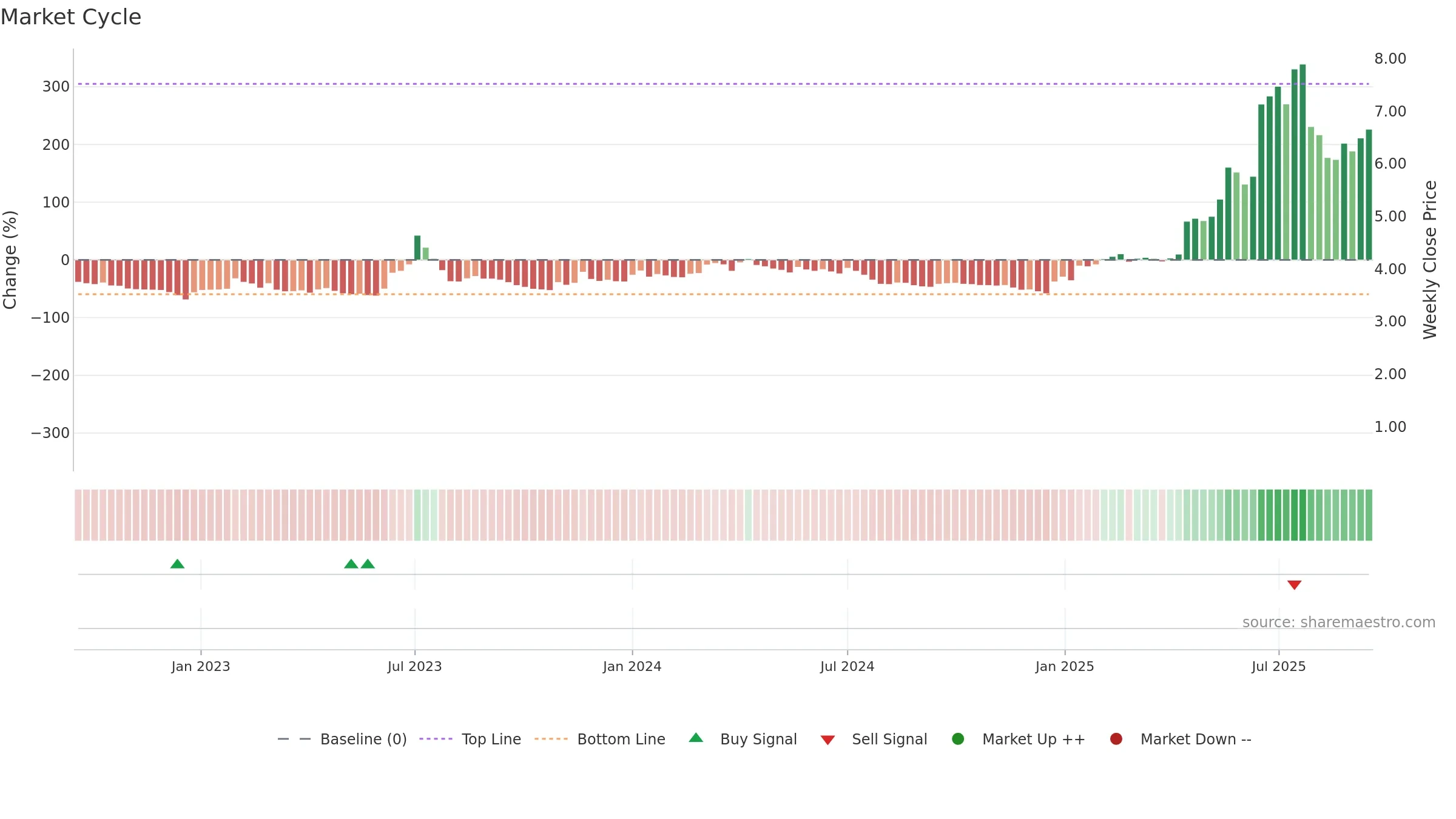The height and width of the screenshot is (819, 1456).
Task: Click the Jul 2025 x-axis label
Action: (1279, 667)
